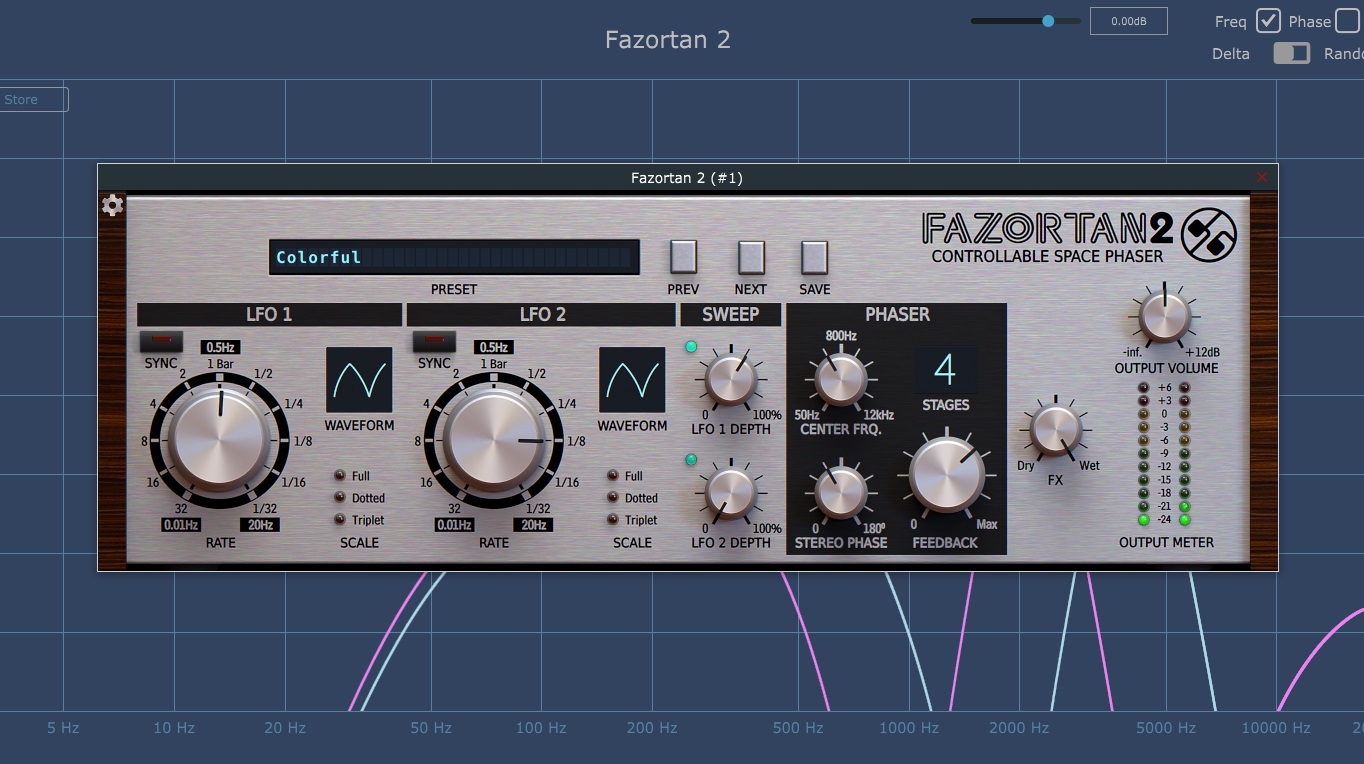Select Triplet scale for LFO 2
This screenshot has height=764, width=1364.
coord(613,520)
